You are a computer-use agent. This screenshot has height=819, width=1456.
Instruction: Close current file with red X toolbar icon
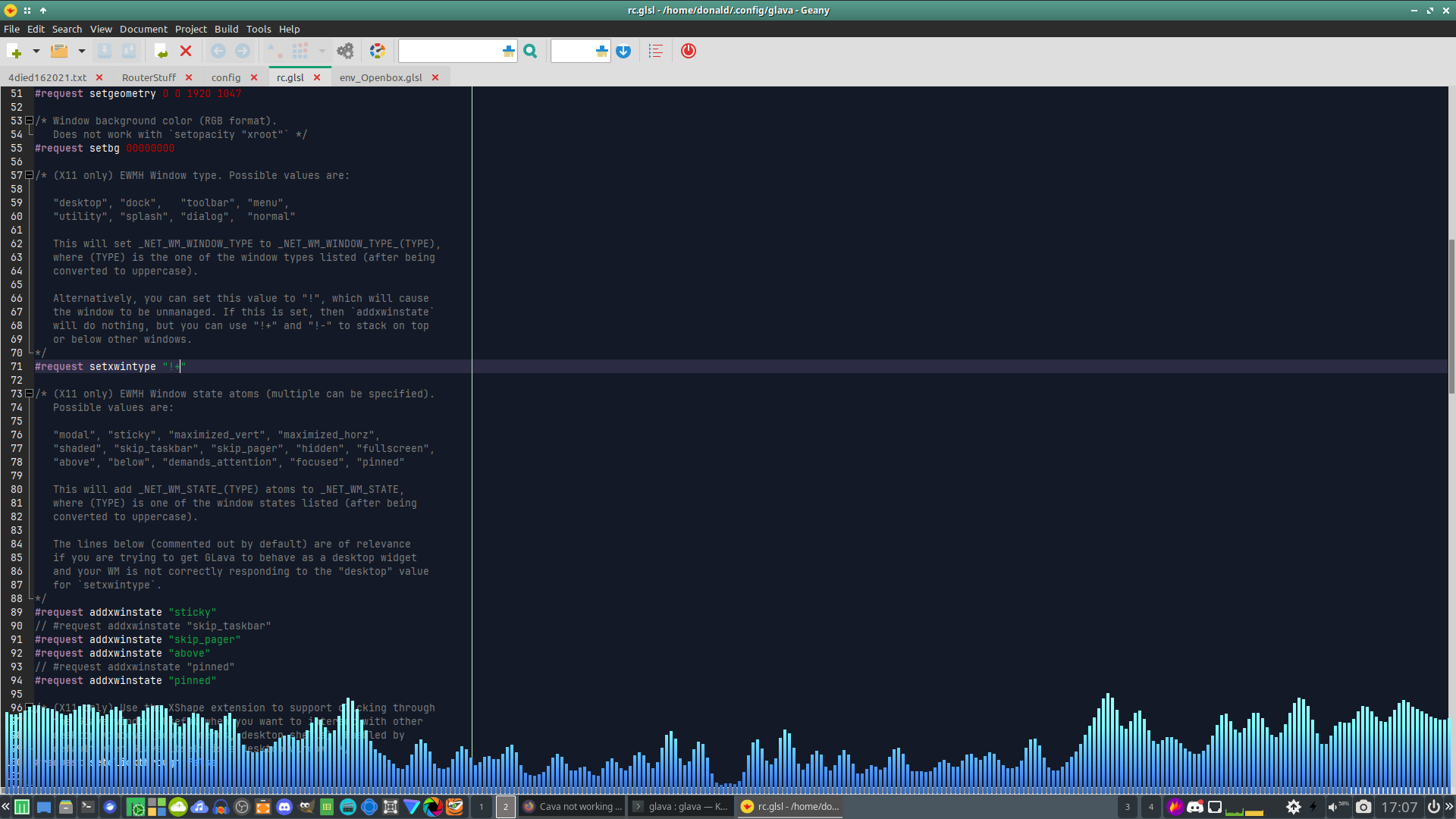point(186,51)
